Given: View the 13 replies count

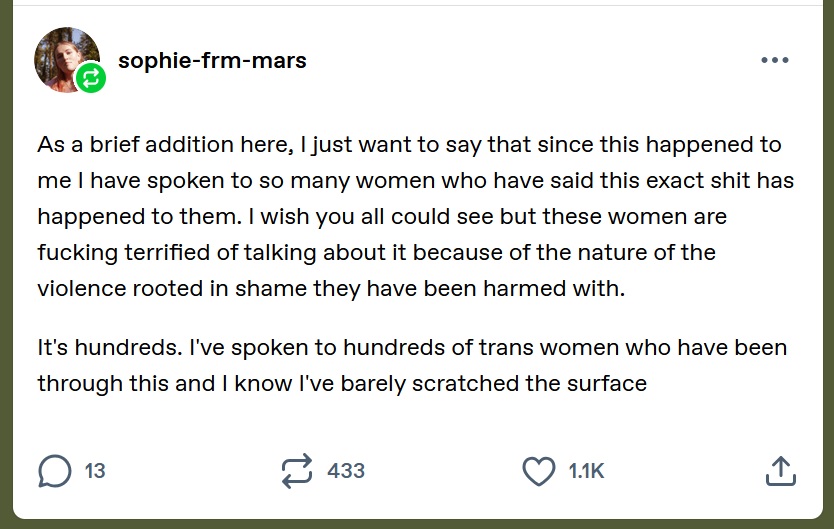Looking at the screenshot, I should point(95,470).
